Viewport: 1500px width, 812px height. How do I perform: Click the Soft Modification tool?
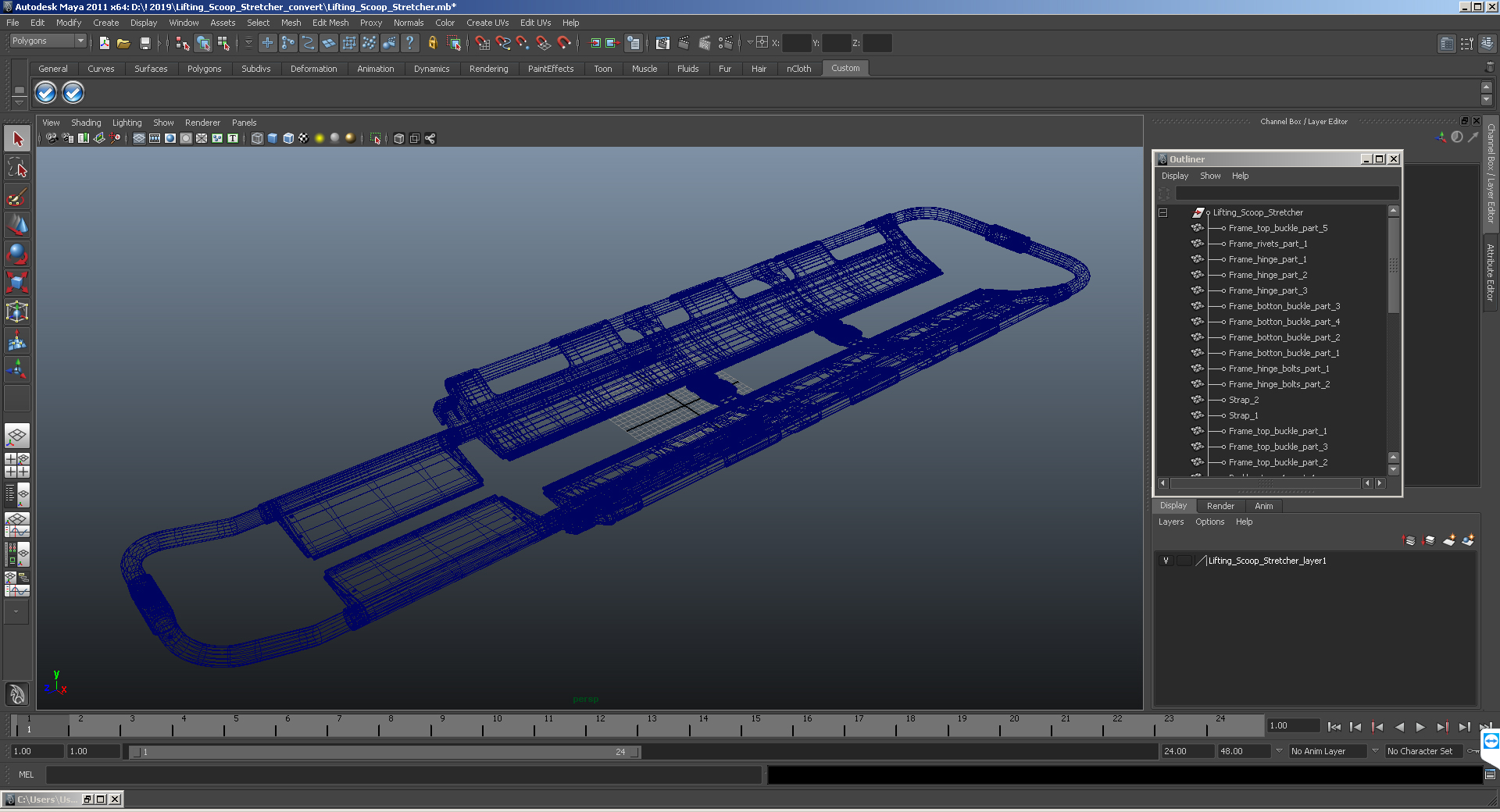17,340
